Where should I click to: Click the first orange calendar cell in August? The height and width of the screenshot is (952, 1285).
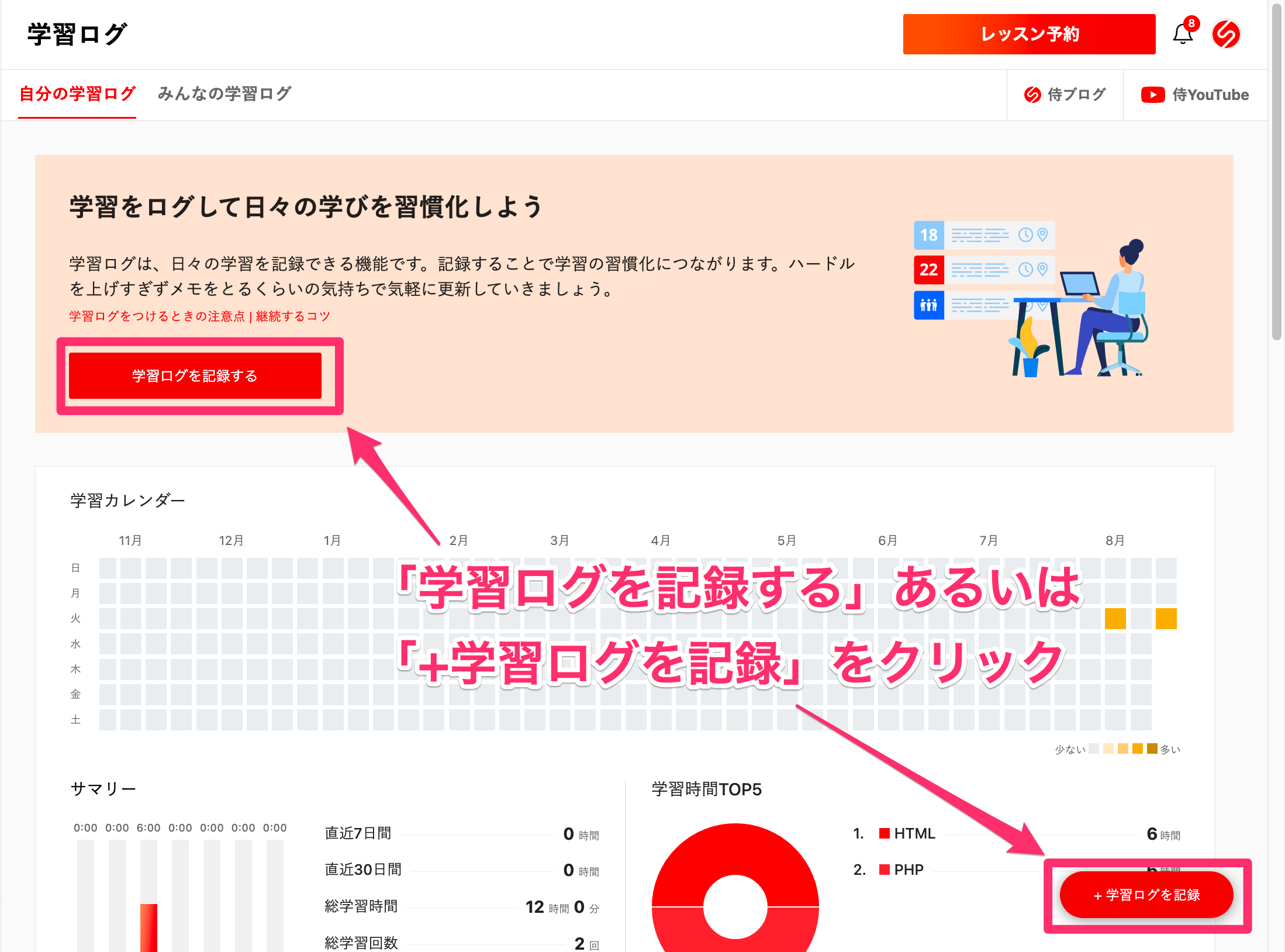1115,618
